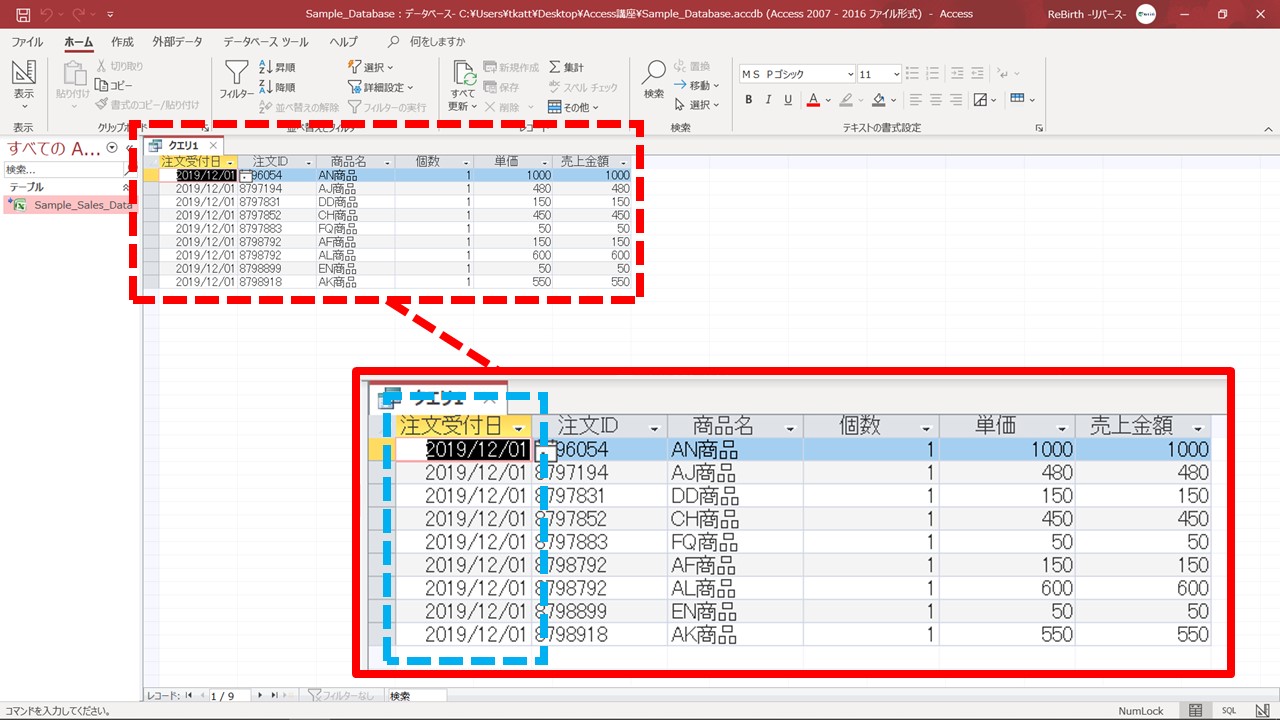Go to next record in navigation bar
Screen dimensions: 1280x720
pyautogui.click(x=260, y=695)
